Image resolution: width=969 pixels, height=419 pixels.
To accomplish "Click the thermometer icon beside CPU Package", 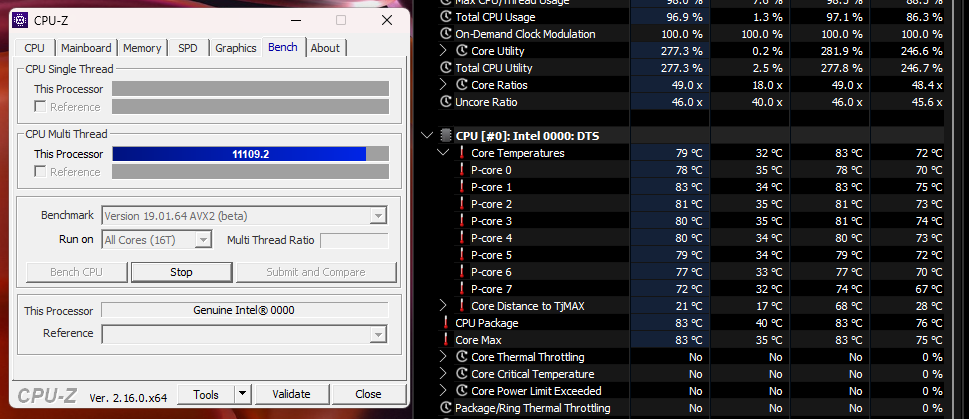I will tap(446, 323).
